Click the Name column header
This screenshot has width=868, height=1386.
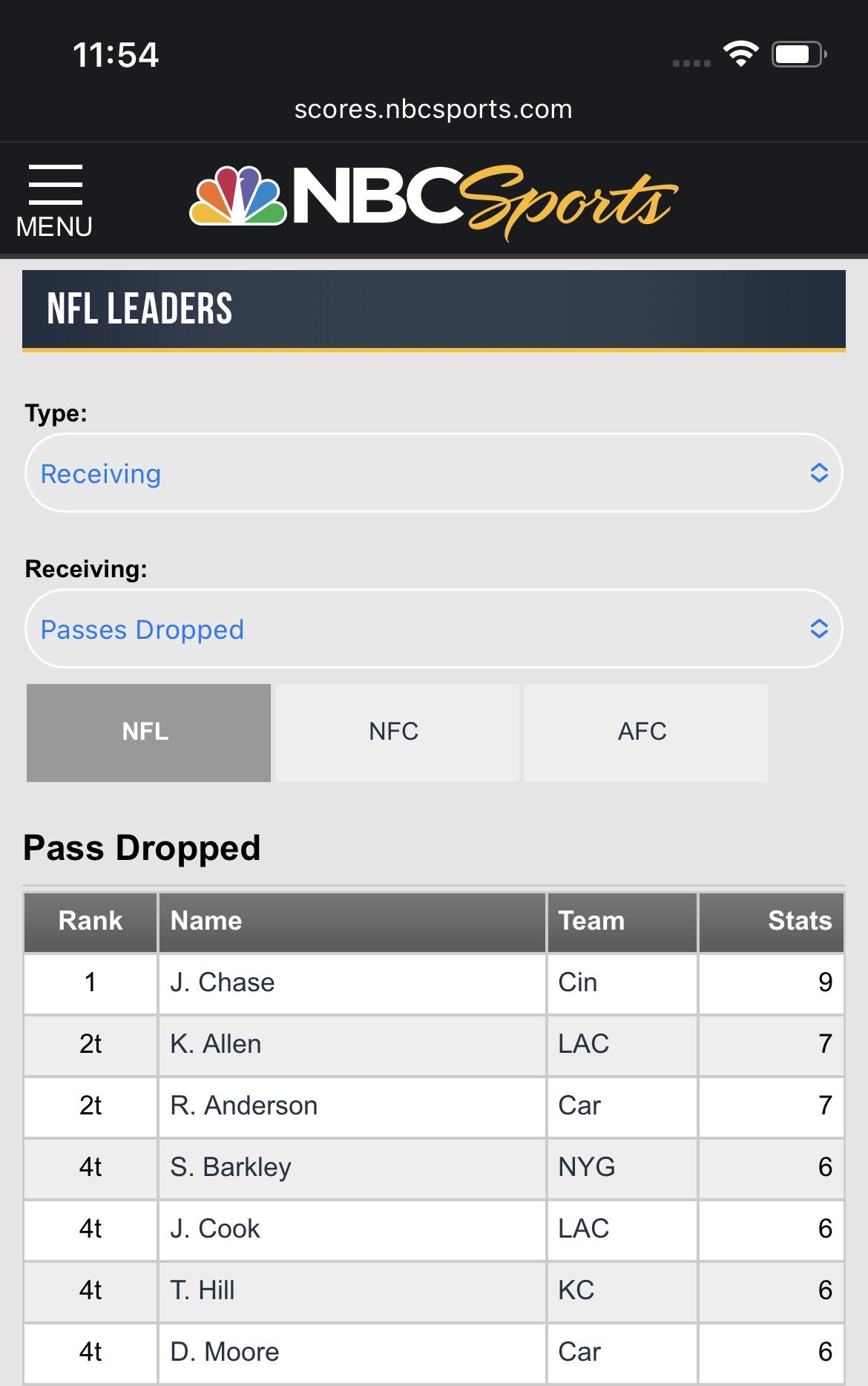click(352, 922)
